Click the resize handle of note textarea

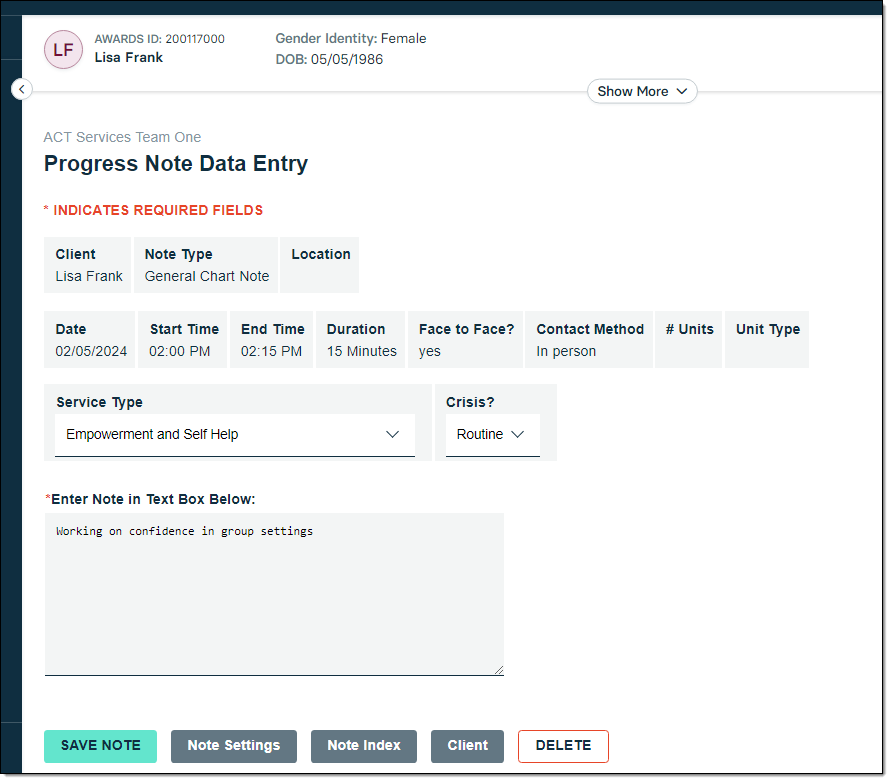click(498, 670)
